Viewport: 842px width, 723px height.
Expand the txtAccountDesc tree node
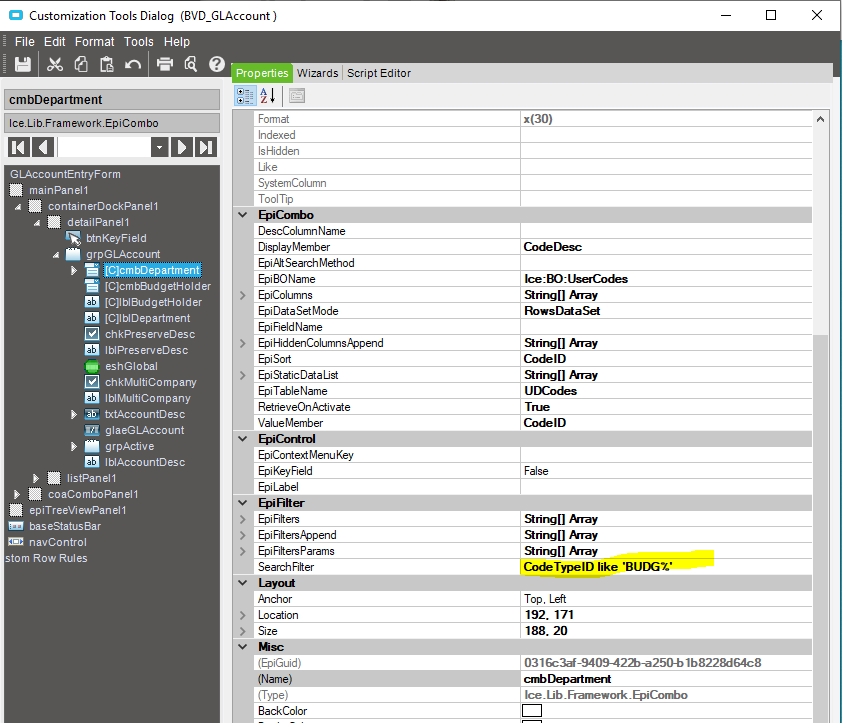74,415
